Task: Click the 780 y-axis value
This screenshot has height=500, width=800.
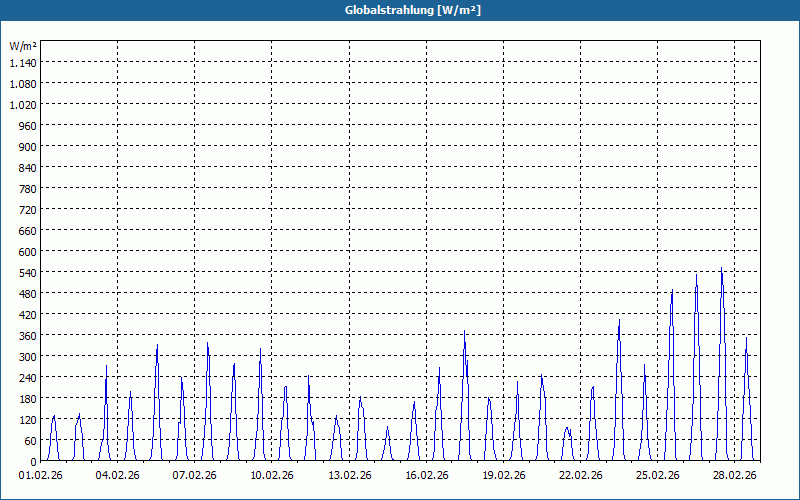Action: 28,189
